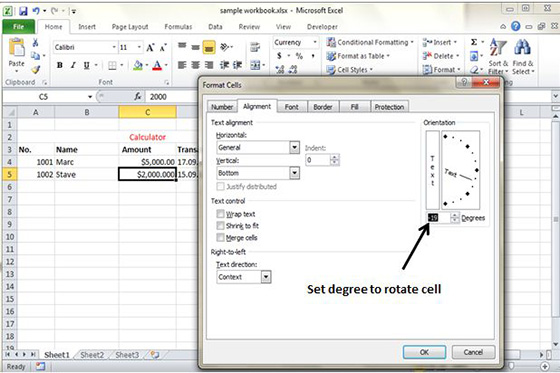Image resolution: width=560 pixels, height=373 pixels.
Task: Click the Format Painter brush icon
Action: [35, 69]
